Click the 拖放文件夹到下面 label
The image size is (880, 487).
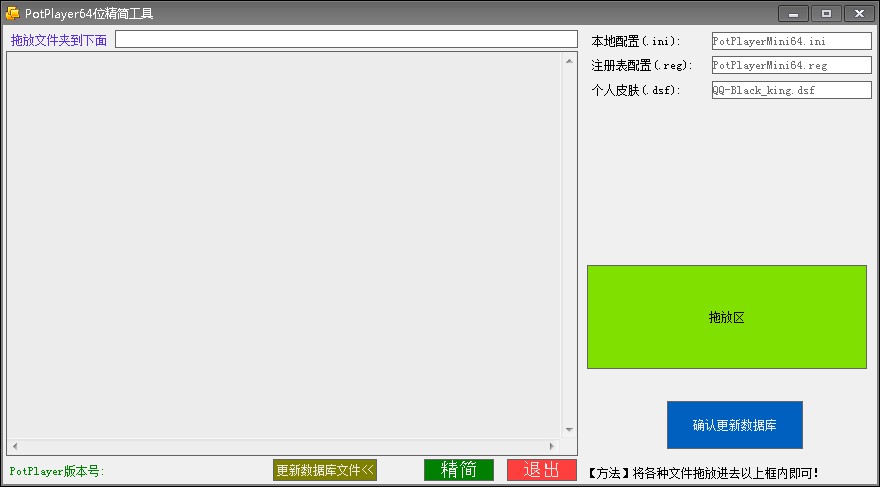[59, 41]
